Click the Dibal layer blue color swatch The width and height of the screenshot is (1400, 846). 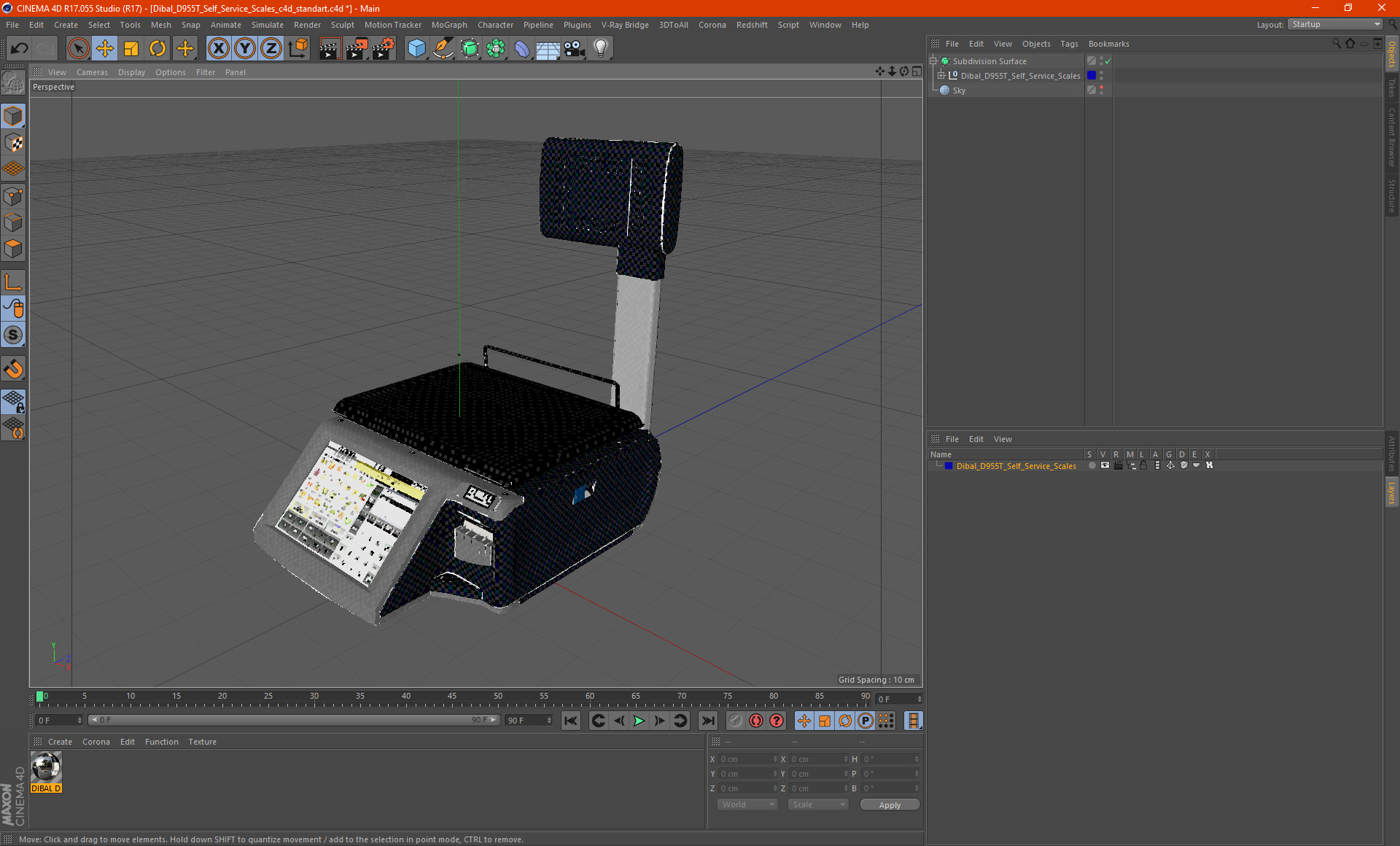coord(949,466)
